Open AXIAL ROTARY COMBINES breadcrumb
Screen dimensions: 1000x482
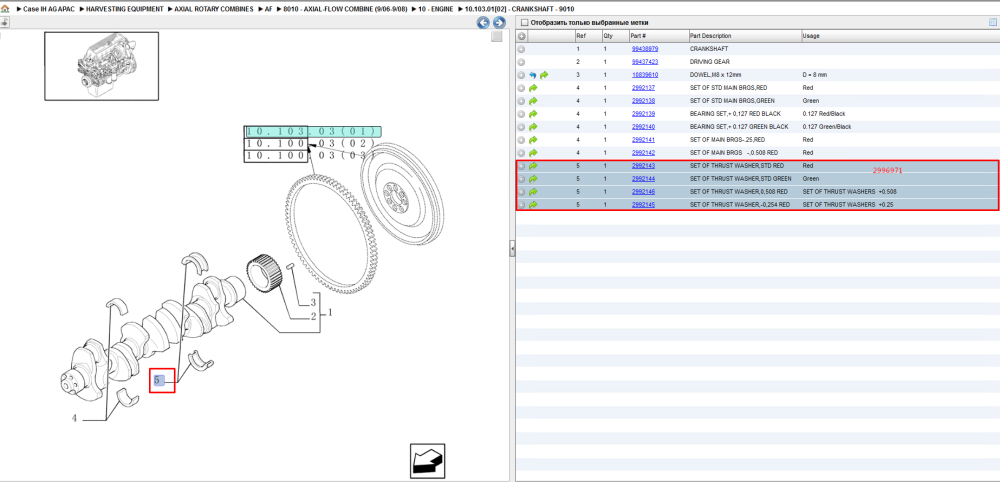214,10
